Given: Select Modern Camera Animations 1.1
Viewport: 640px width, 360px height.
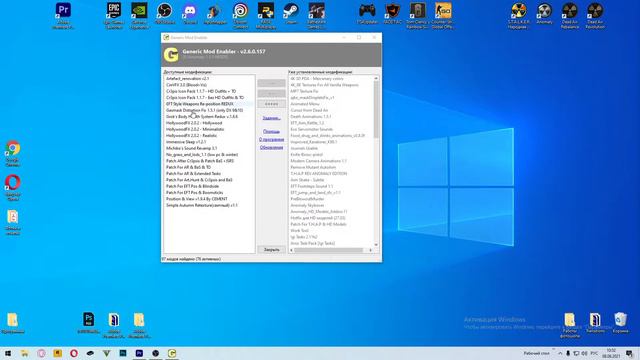Looking at the screenshot, I should pos(318,161).
